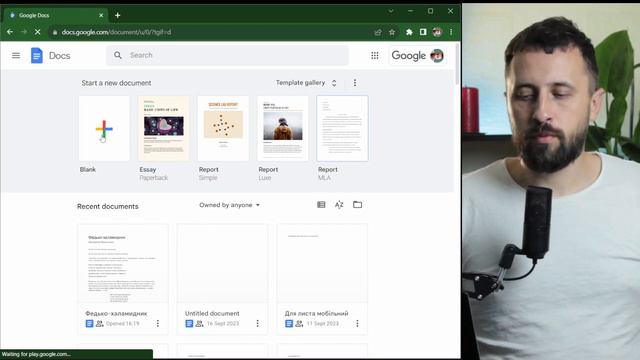
Task: Open the main hamburger menu
Action: coord(16,56)
